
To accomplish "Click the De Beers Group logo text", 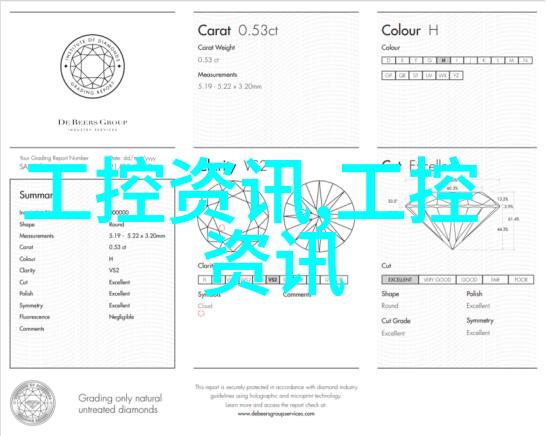I will [93, 122].
